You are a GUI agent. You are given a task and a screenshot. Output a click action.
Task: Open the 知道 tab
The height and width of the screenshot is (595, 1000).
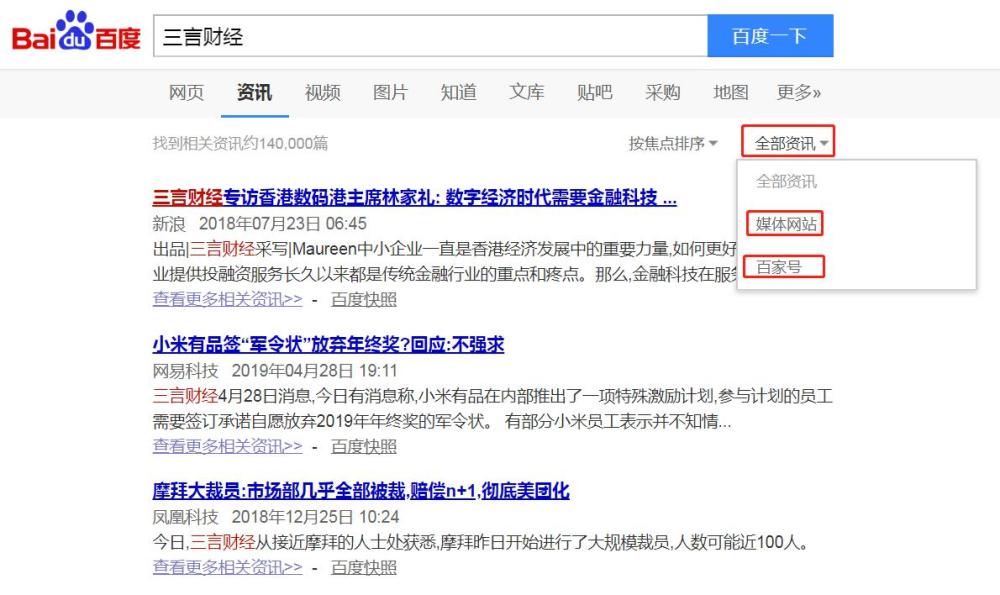pos(459,93)
